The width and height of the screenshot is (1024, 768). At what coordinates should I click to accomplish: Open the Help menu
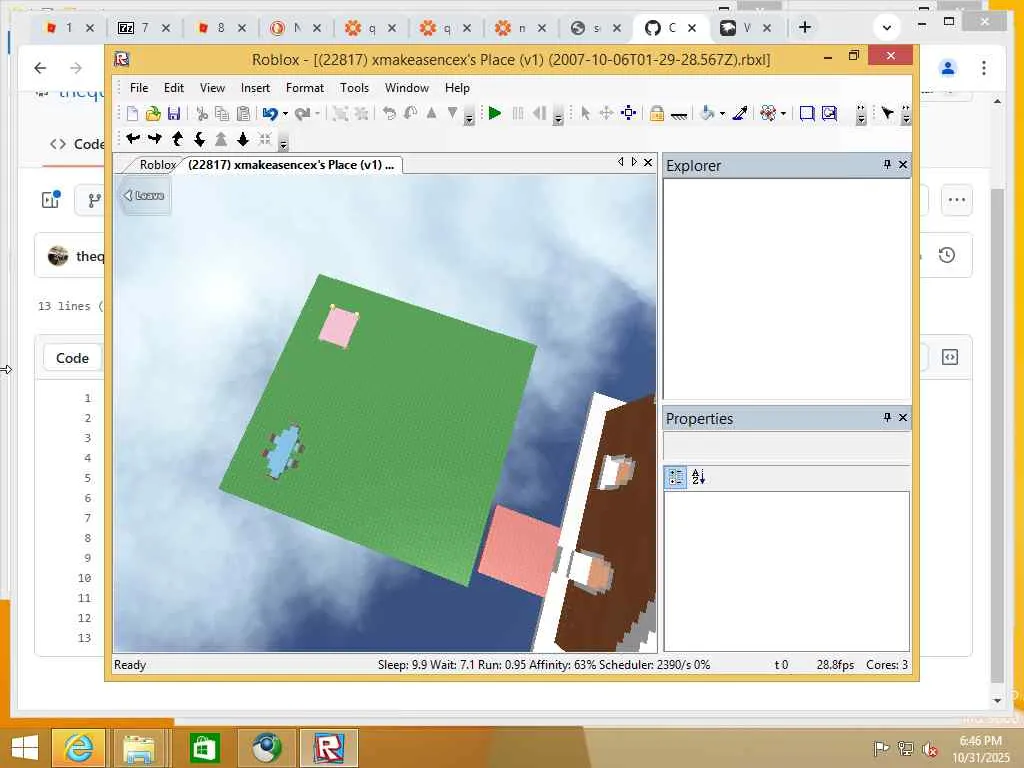457,88
